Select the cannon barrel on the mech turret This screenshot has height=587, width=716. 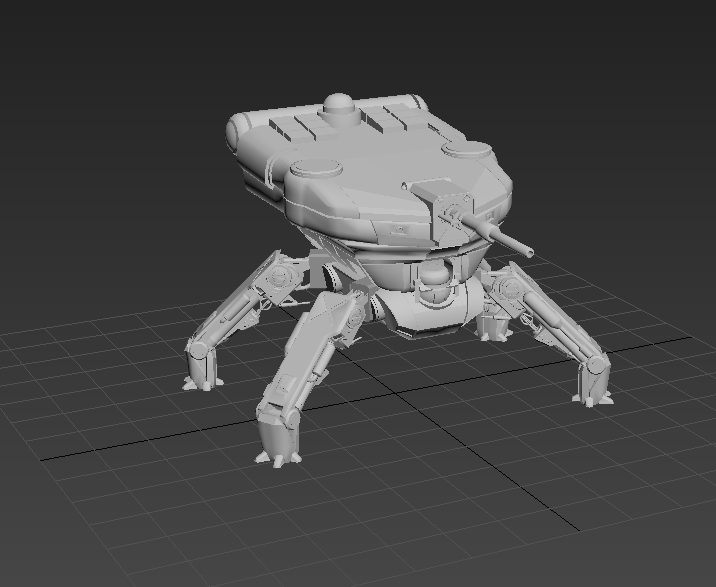498,234
